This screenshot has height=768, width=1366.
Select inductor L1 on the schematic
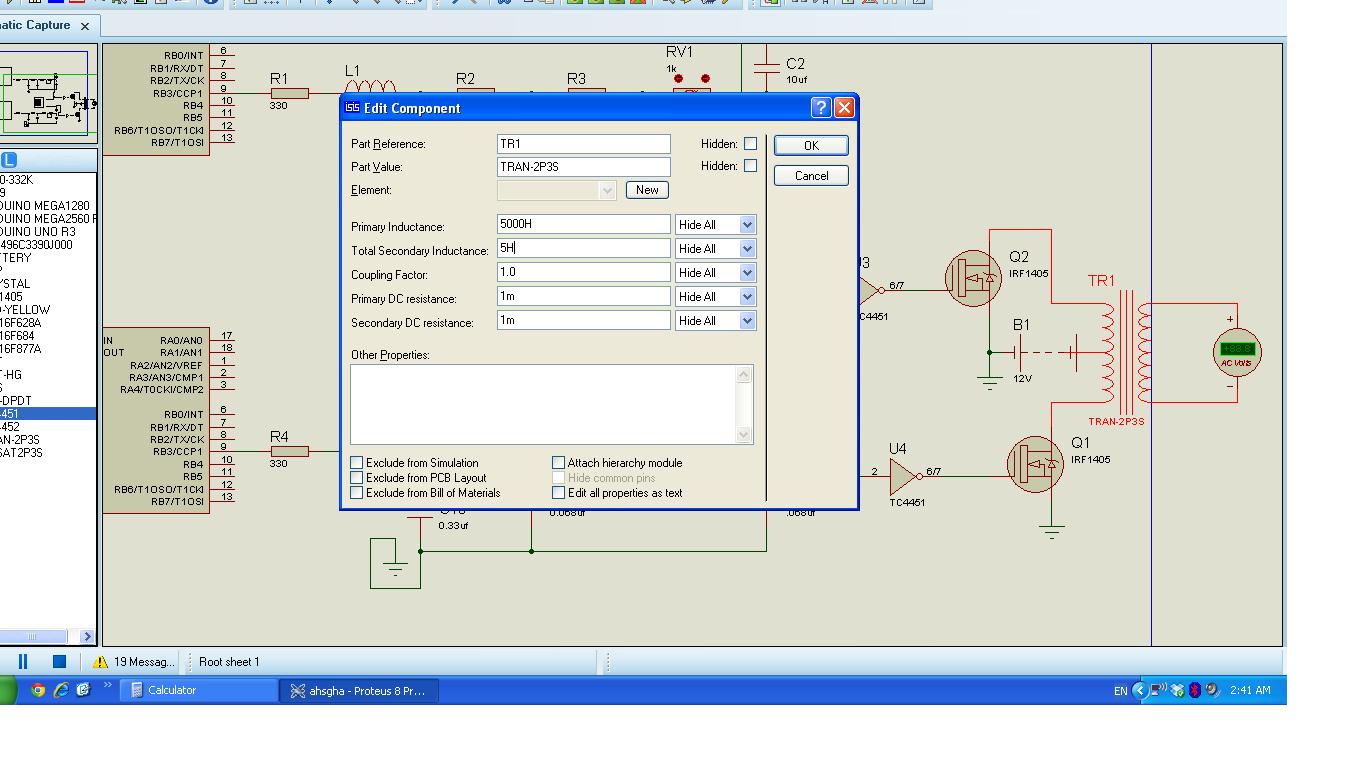tap(370, 86)
